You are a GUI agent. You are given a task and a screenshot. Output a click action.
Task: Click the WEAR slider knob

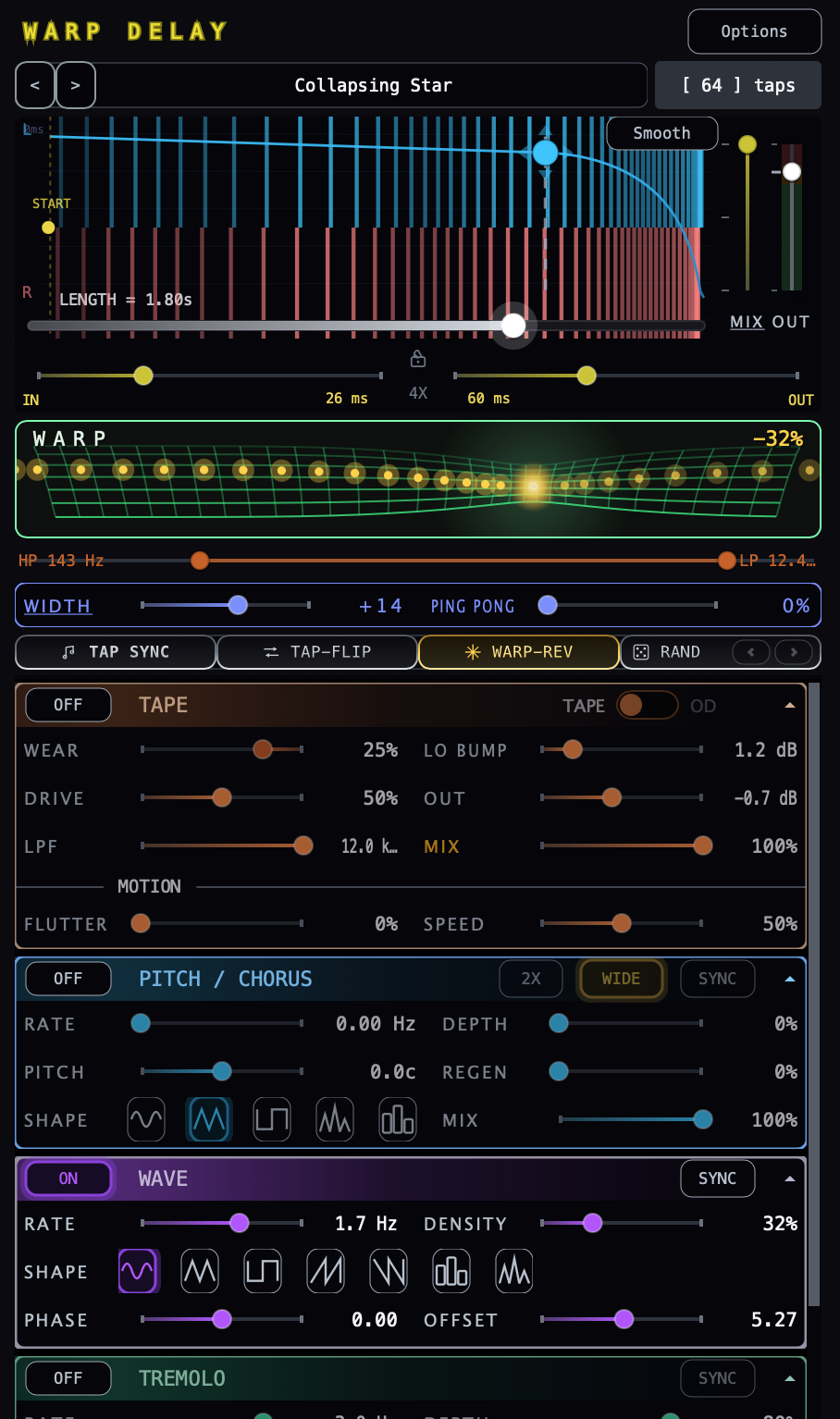(x=263, y=749)
